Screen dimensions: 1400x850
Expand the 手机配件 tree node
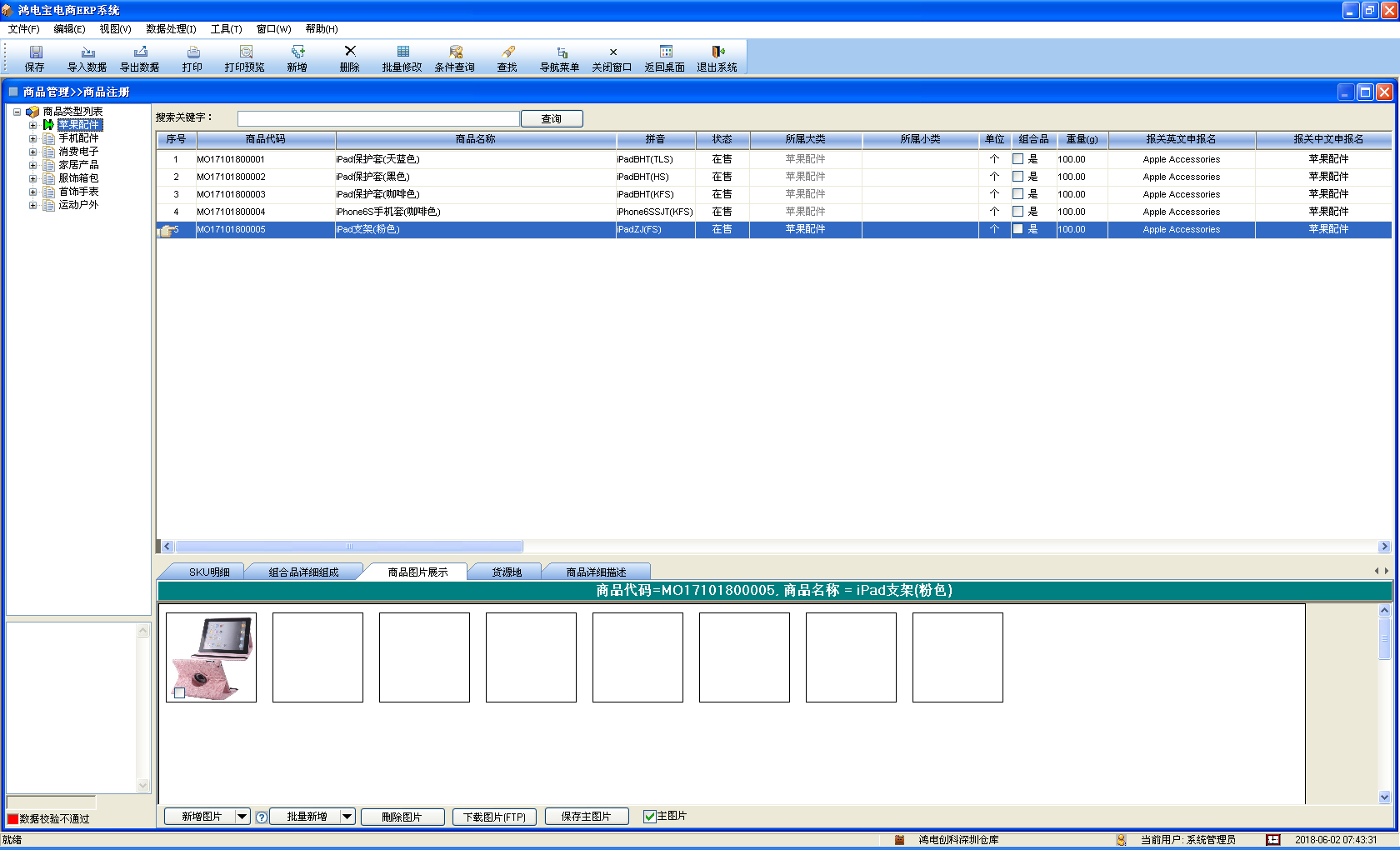(x=33, y=138)
